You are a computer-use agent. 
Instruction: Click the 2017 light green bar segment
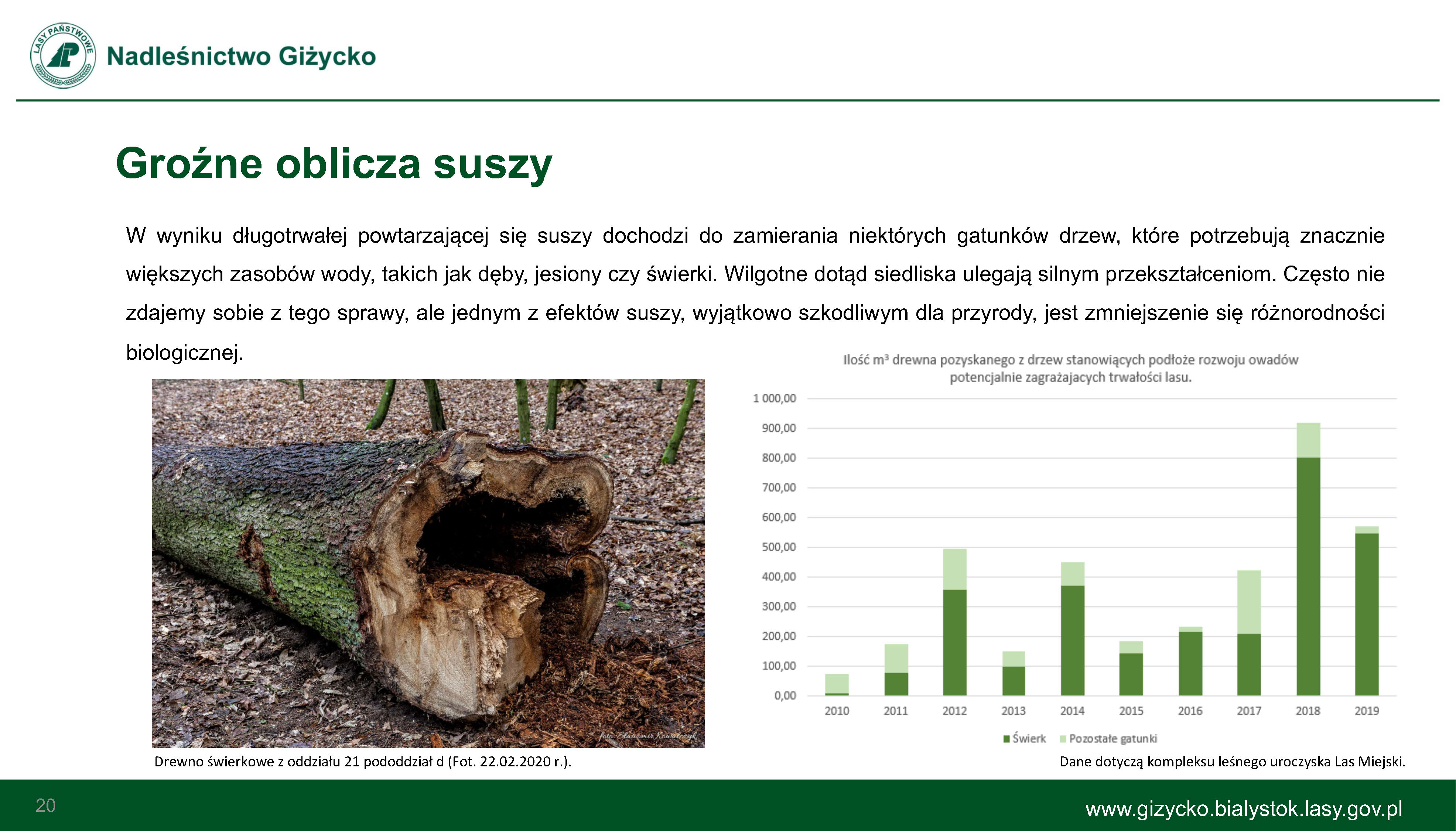pos(1249,602)
